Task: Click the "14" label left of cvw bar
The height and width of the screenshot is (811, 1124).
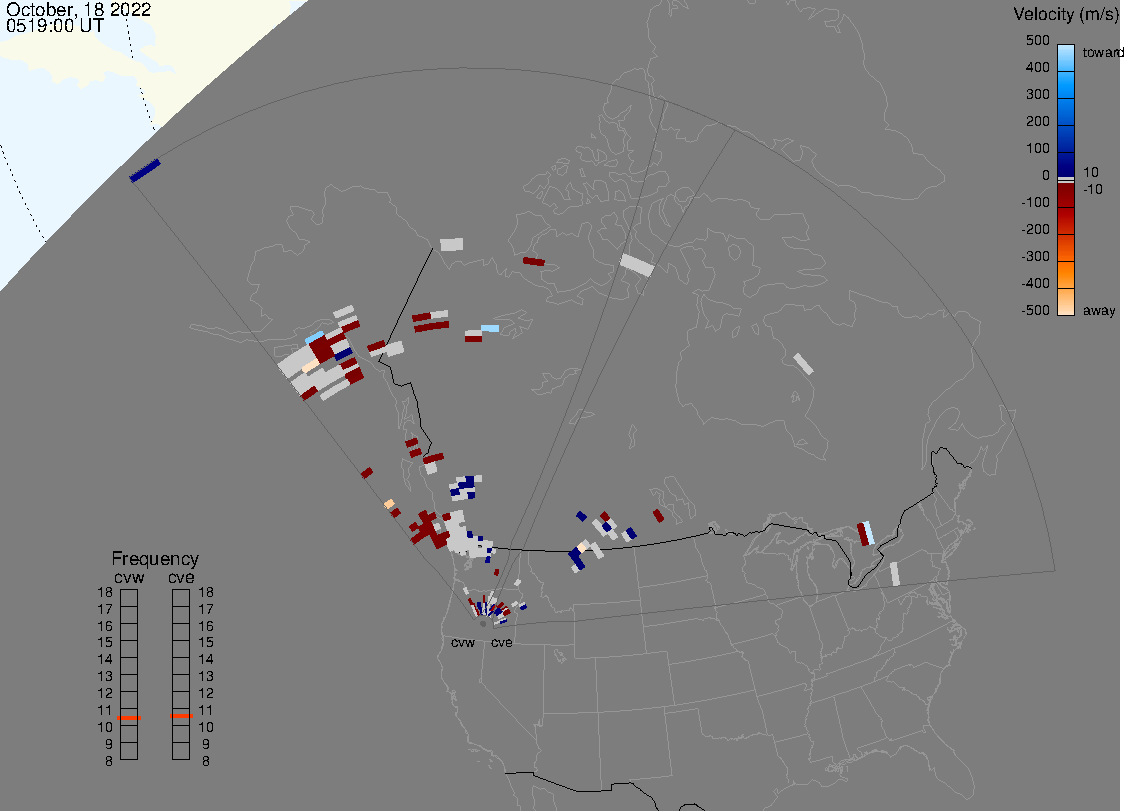Action: pos(105,659)
